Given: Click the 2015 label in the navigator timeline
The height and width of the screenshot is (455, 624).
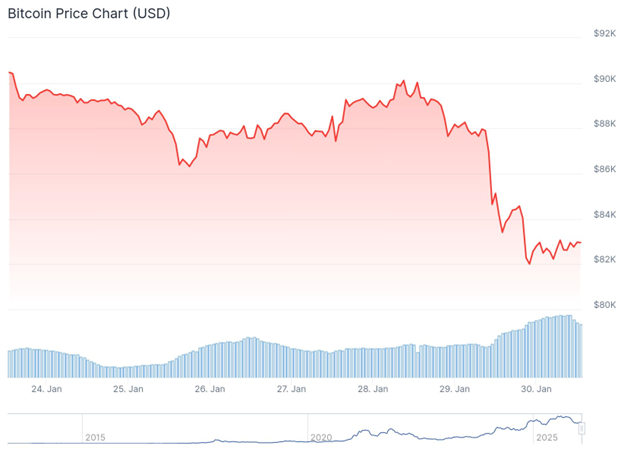Looking at the screenshot, I should (x=95, y=438).
